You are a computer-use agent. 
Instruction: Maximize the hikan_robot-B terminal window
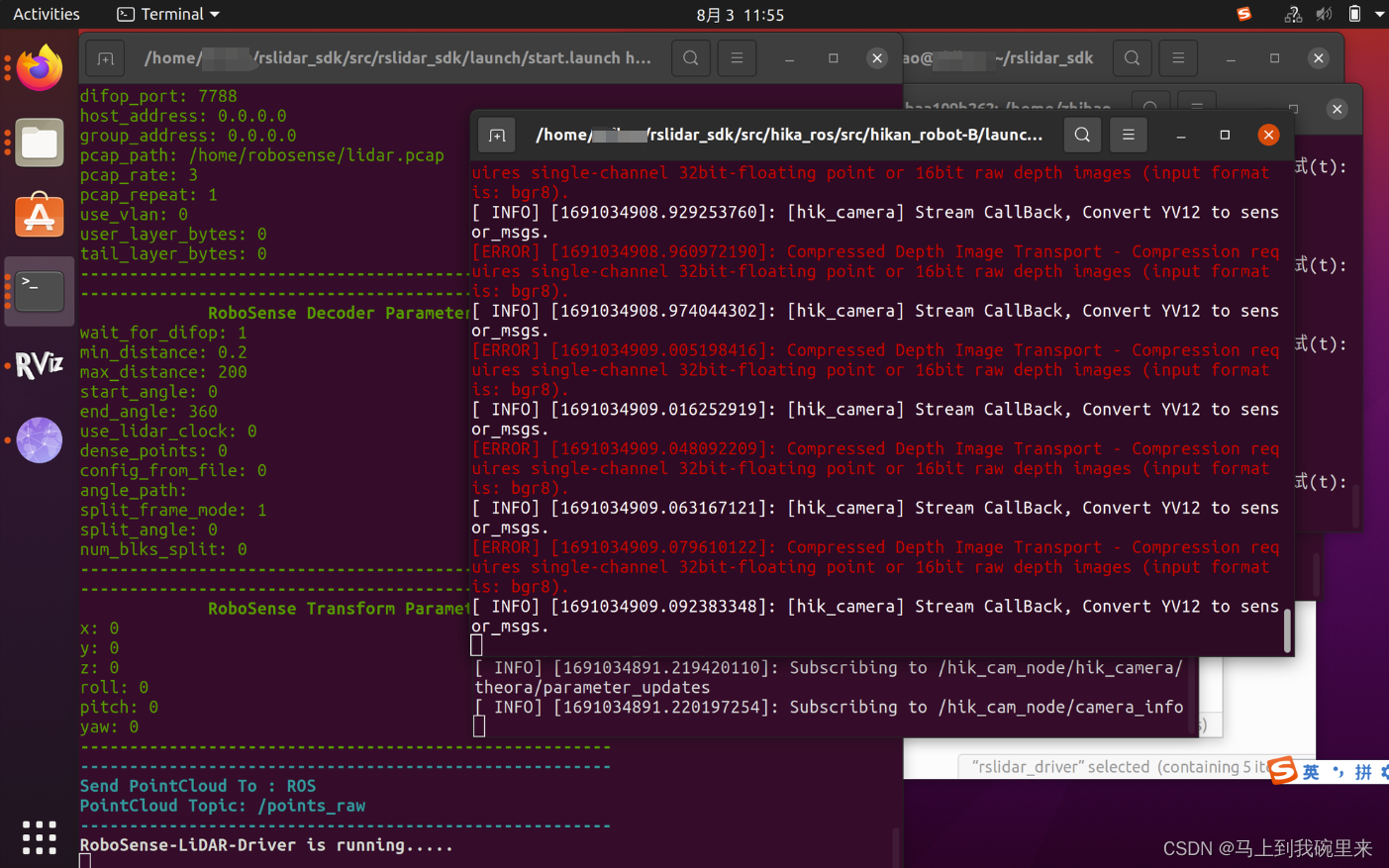click(1225, 135)
